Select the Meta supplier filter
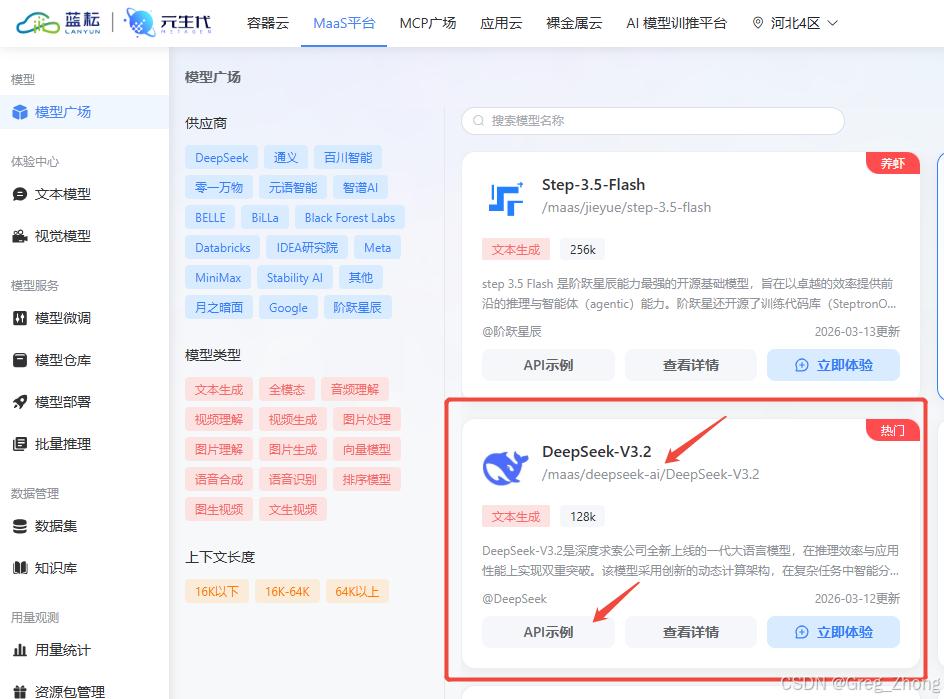Viewport: 944px width, 699px height. click(x=377, y=247)
